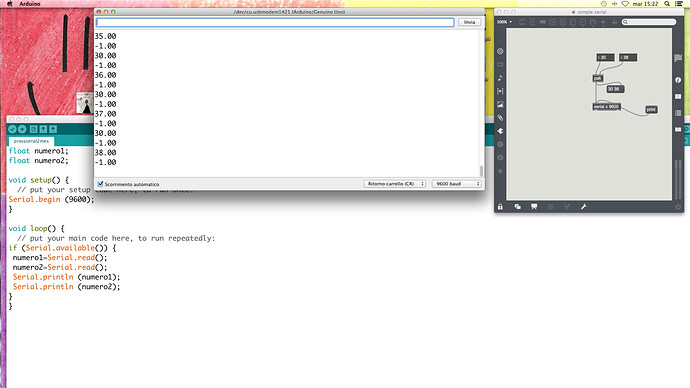Open the Video bracket-play icon in Max sidebar
Screen dimensions: 690x388
pos(500,91)
